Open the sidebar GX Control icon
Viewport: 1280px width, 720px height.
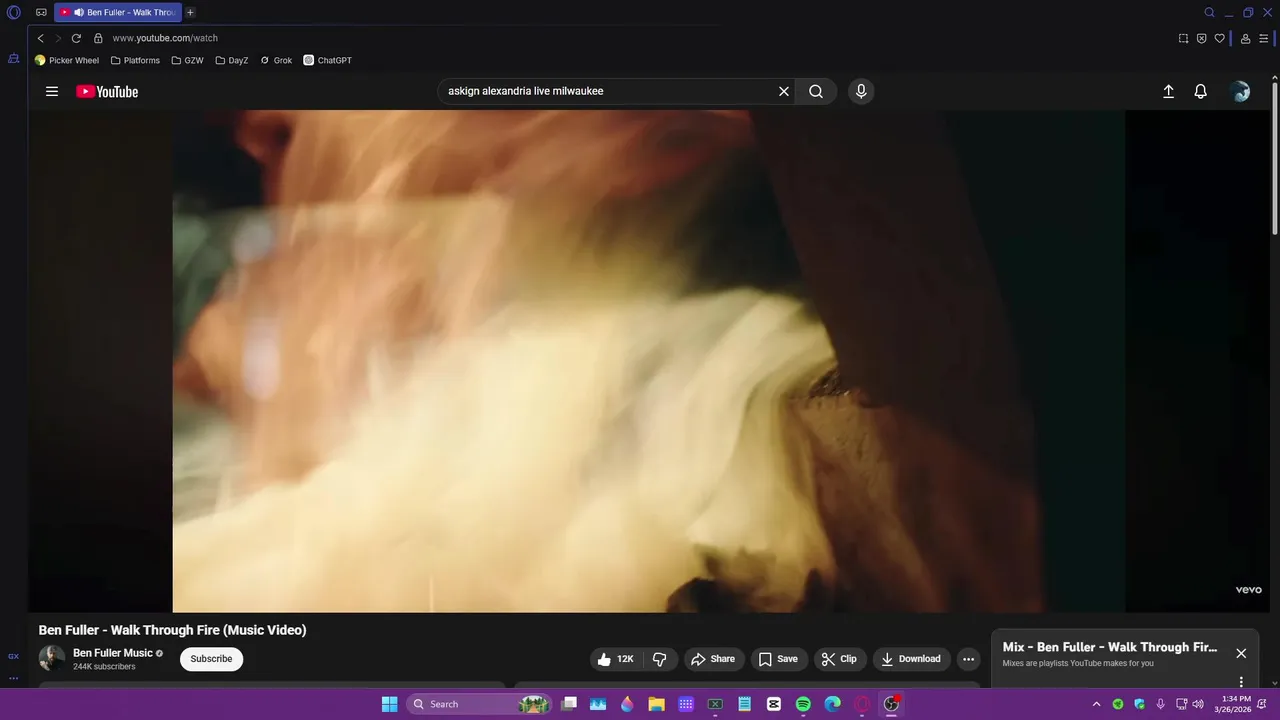(x=13, y=656)
